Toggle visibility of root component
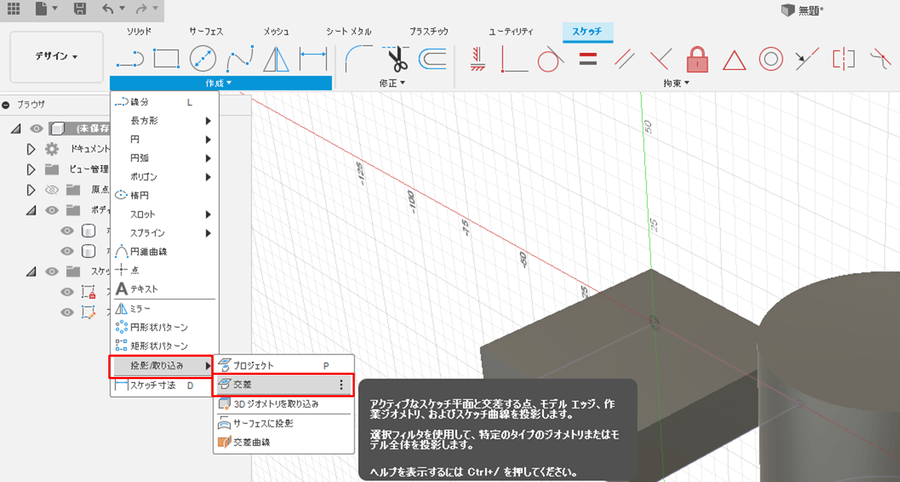The image size is (900, 482). pyautogui.click(x=36, y=129)
